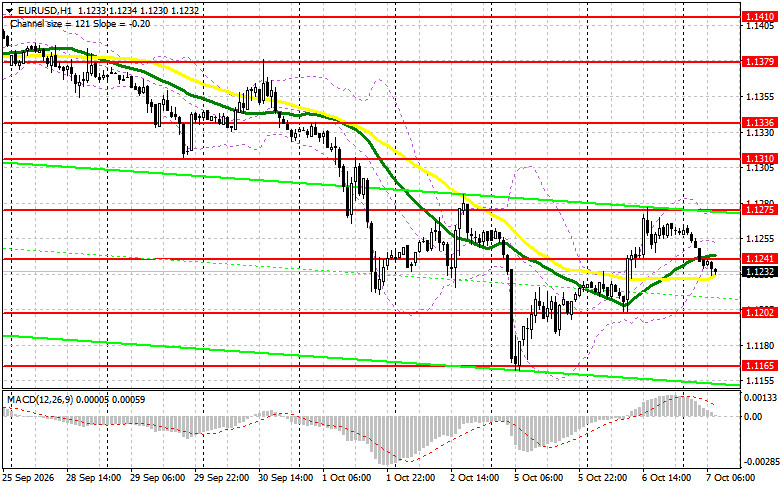Viewport: 781px width, 489px height.
Task: Select the 1.1336 red price level label
Action: click(760, 122)
